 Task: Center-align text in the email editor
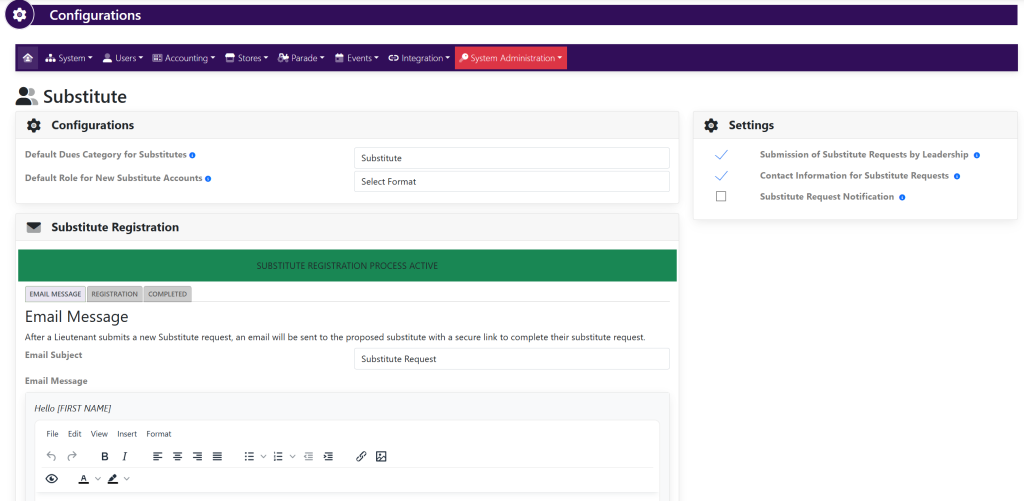pos(177,456)
